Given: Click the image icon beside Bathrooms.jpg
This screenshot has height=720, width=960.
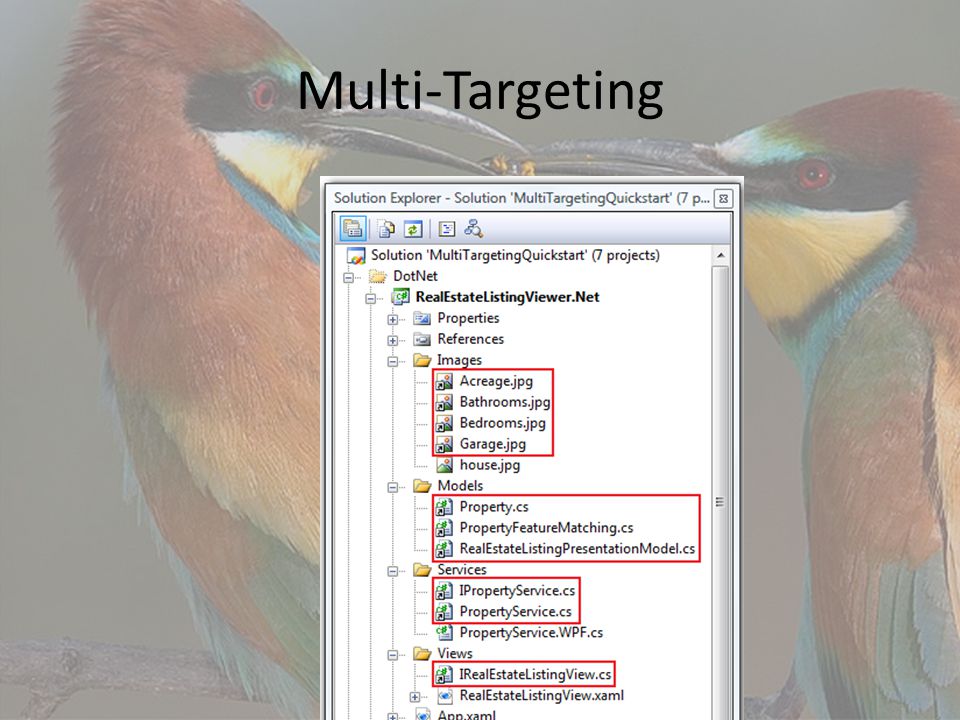Looking at the screenshot, I should (x=444, y=402).
